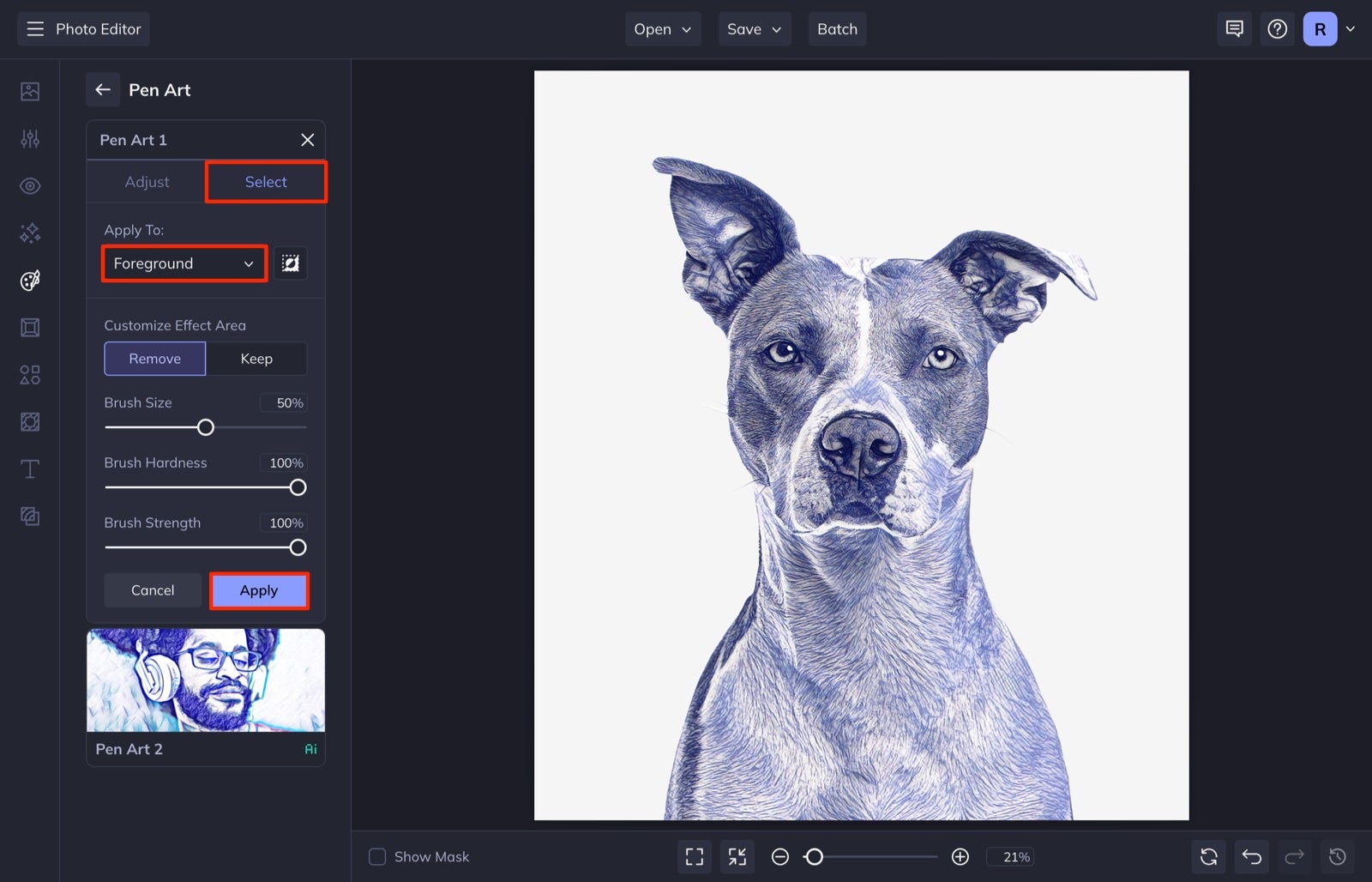Screen dimensions: 1372x882
Task: Open the help question mark icon
Action: [x=1277, y=28]
